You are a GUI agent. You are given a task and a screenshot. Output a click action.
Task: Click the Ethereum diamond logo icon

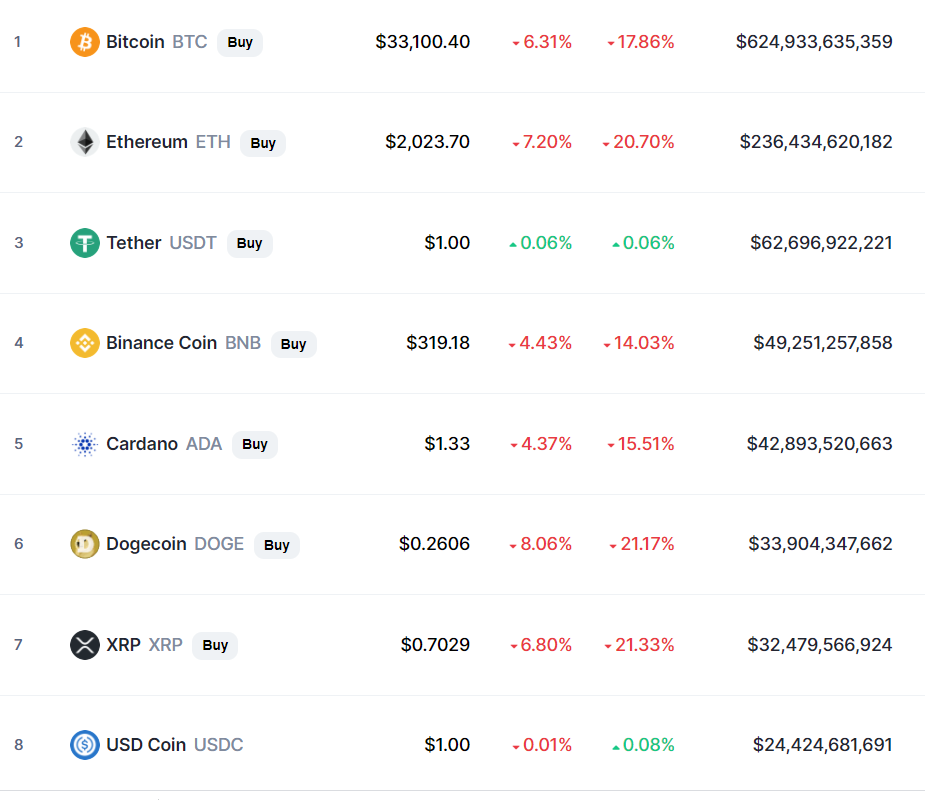85,142
